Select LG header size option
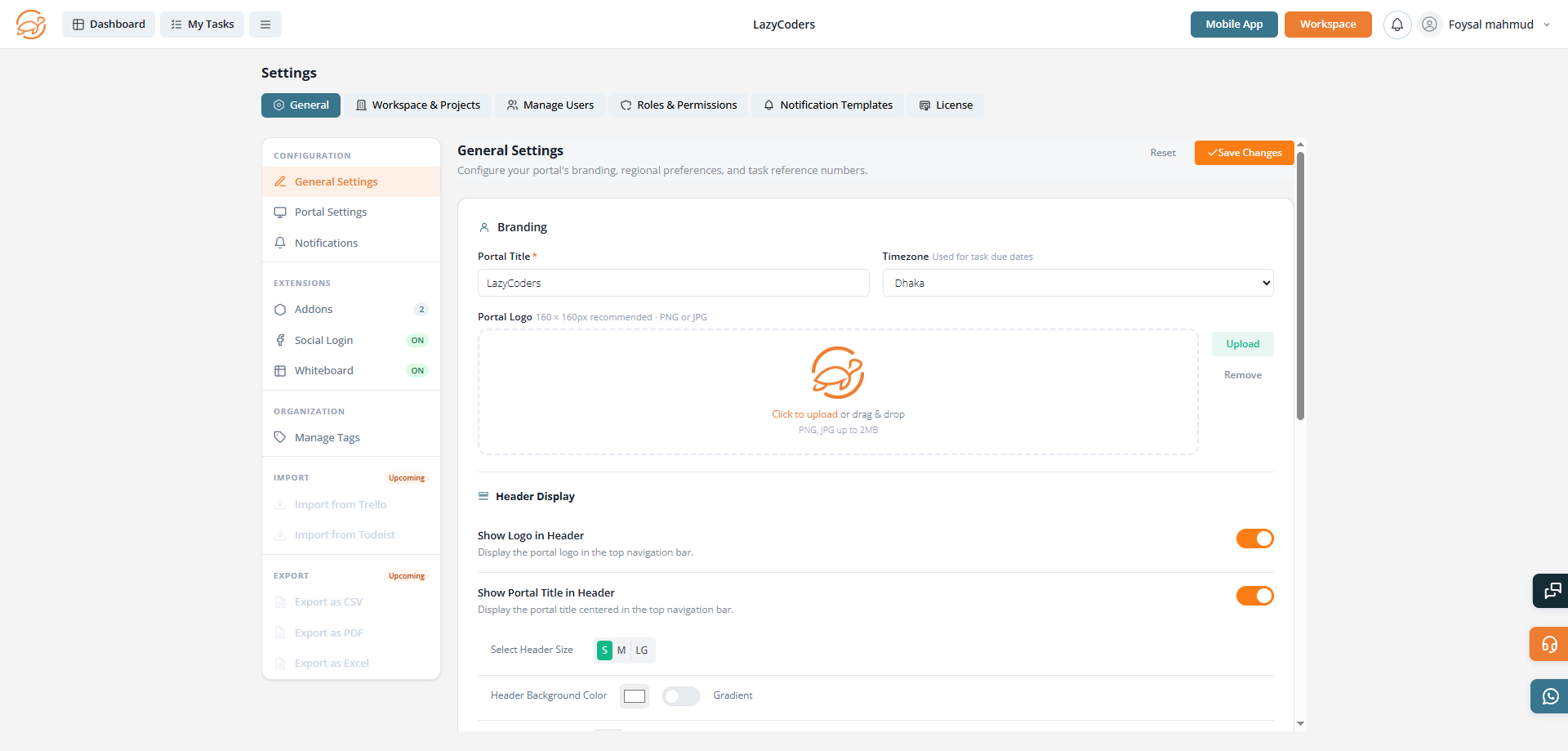This screenshot has width=1568, height=751. (x=642, y=650)
